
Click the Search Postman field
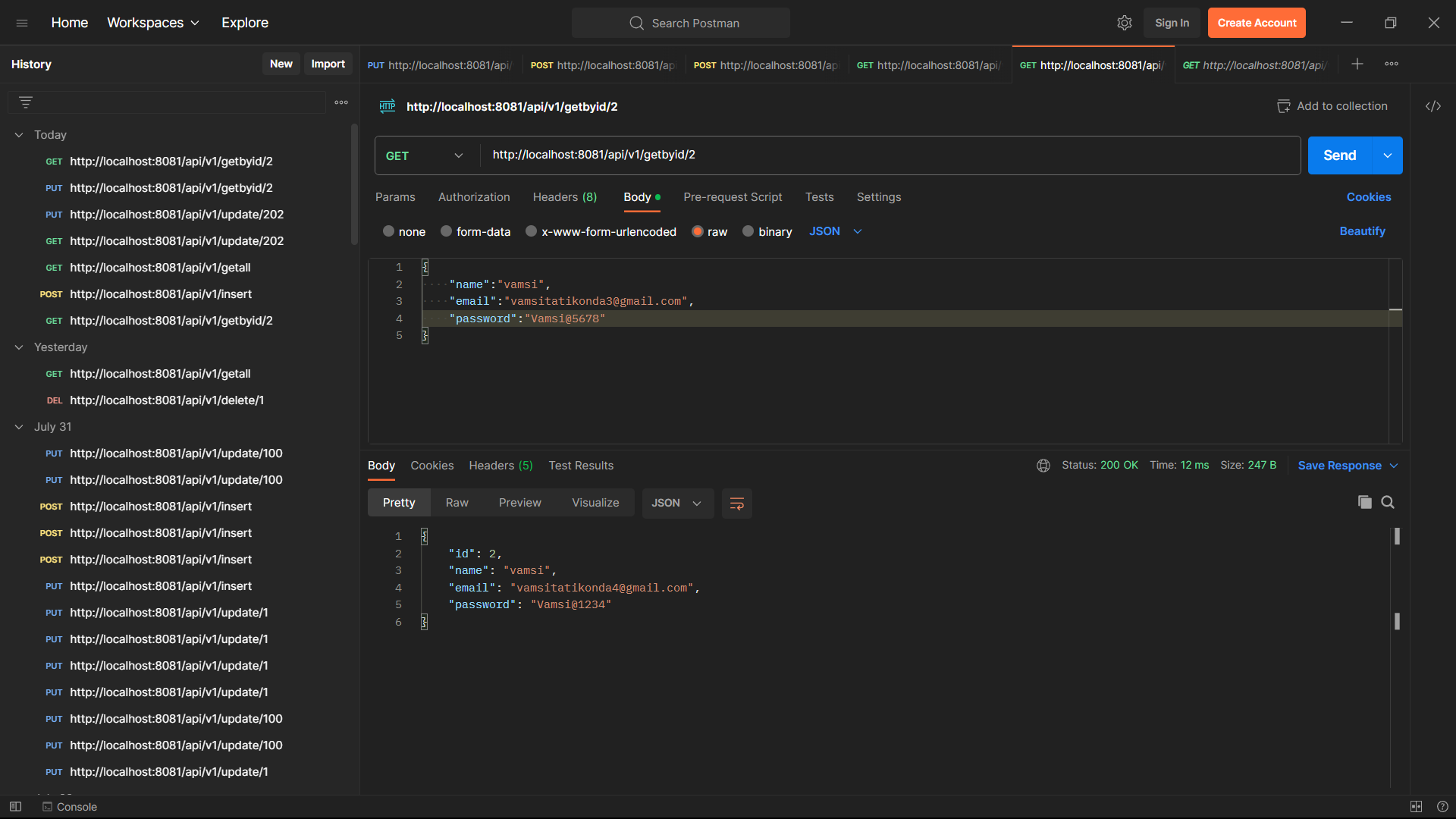(x=680, y=23)
